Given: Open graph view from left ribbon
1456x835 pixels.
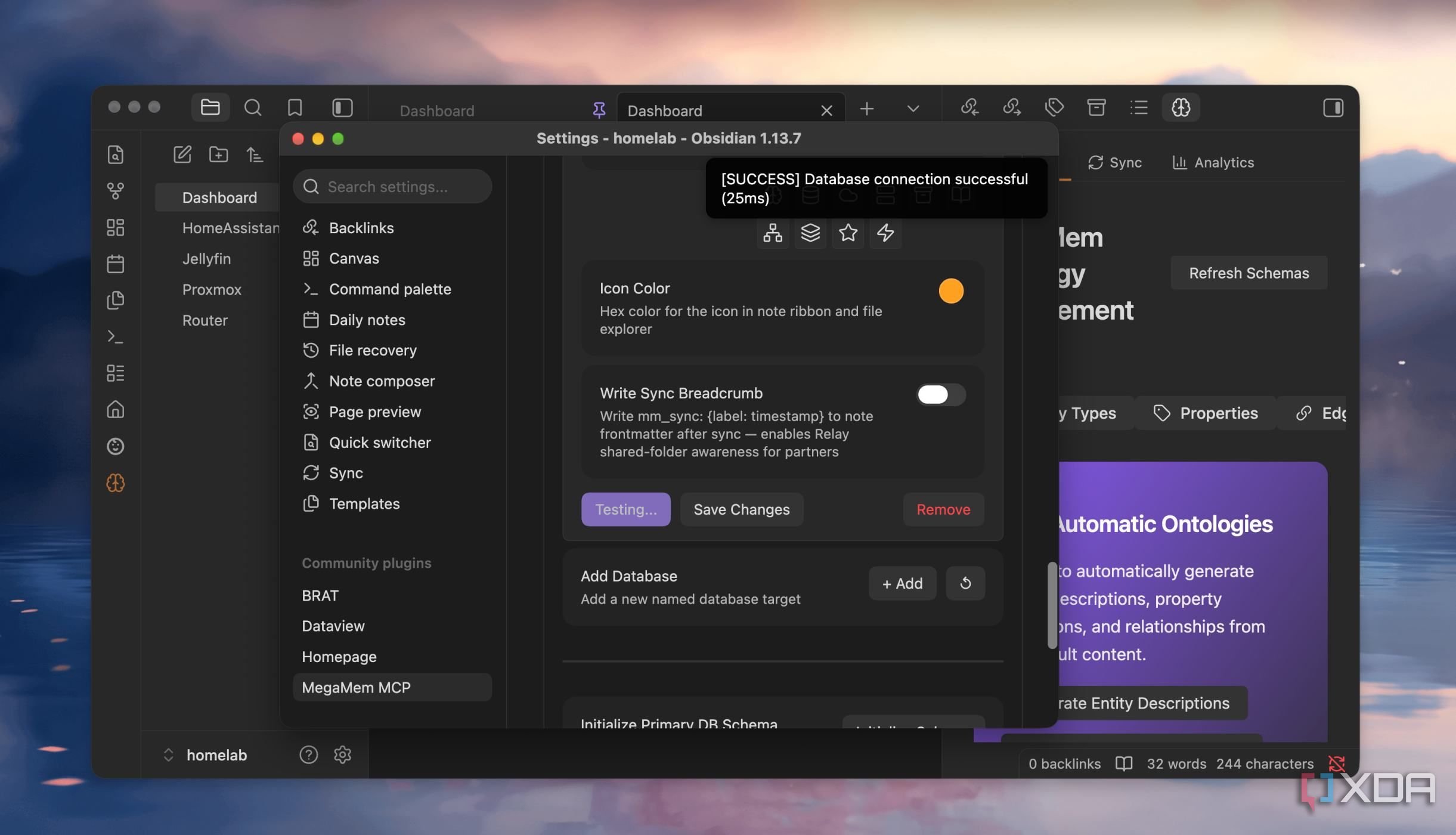Looking at the screenshot, I should (115, 191).
